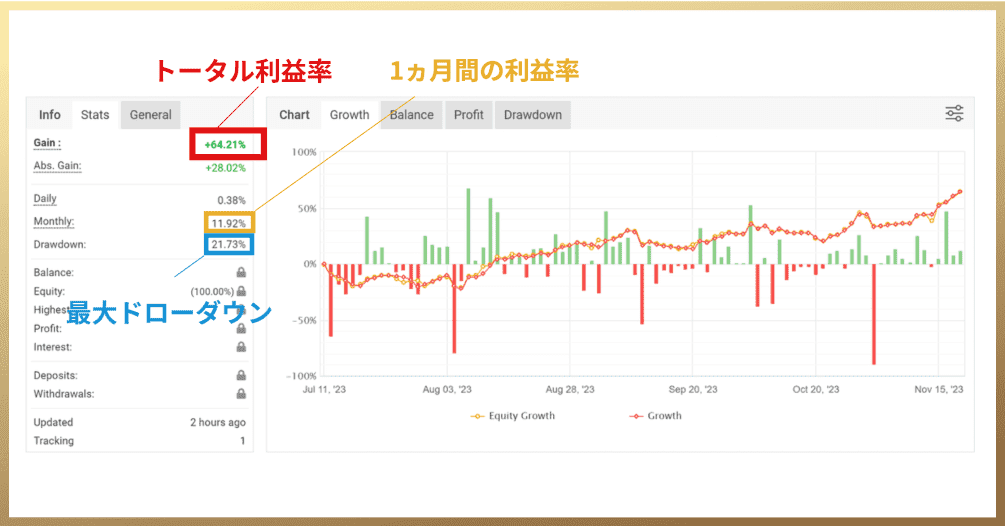Click the lock icon in the Profit row
The image size is (1005, 526).
click(x=241, y=328)
